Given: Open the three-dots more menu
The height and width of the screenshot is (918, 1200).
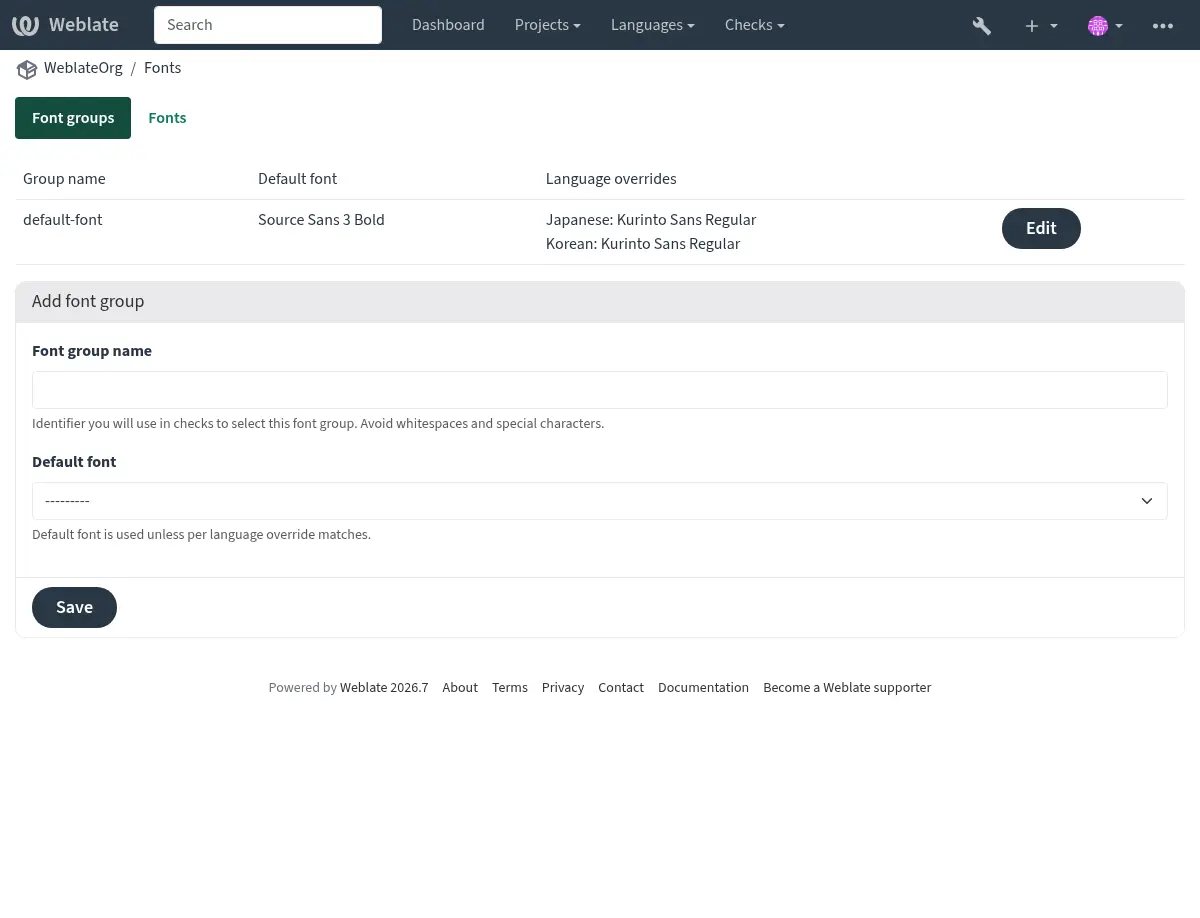Looking at the screenshot, I should [1163, 25].
